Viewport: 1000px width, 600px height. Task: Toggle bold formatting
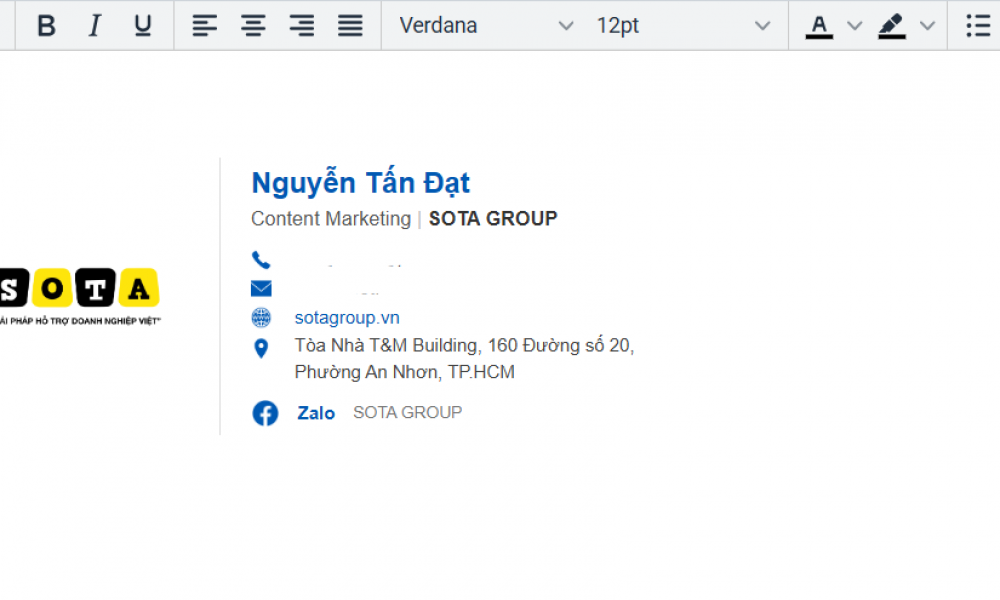[x=46, y=26]
